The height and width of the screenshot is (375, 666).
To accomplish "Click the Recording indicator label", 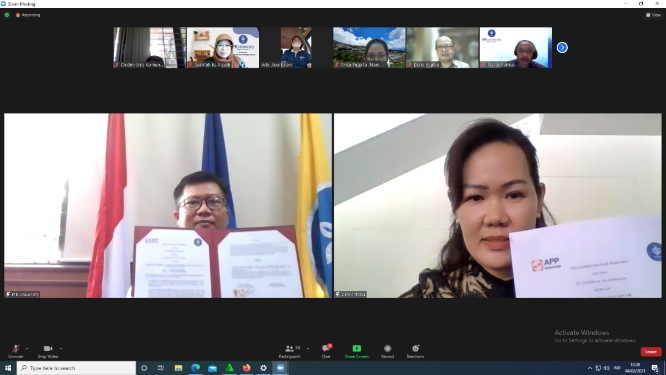I will (x=28, y=15).
